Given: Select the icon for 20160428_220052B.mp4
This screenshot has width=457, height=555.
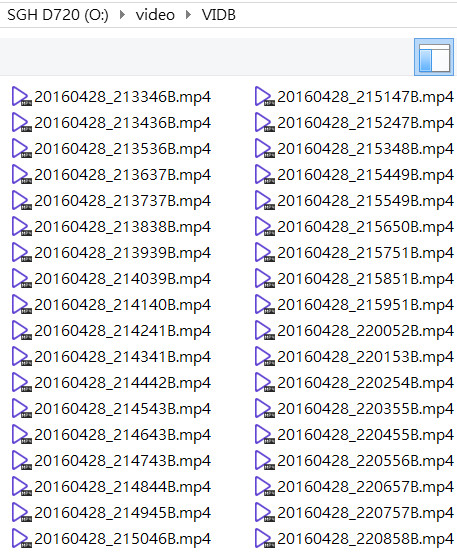Looking at the screenshot, I should (x=264, y=331).
